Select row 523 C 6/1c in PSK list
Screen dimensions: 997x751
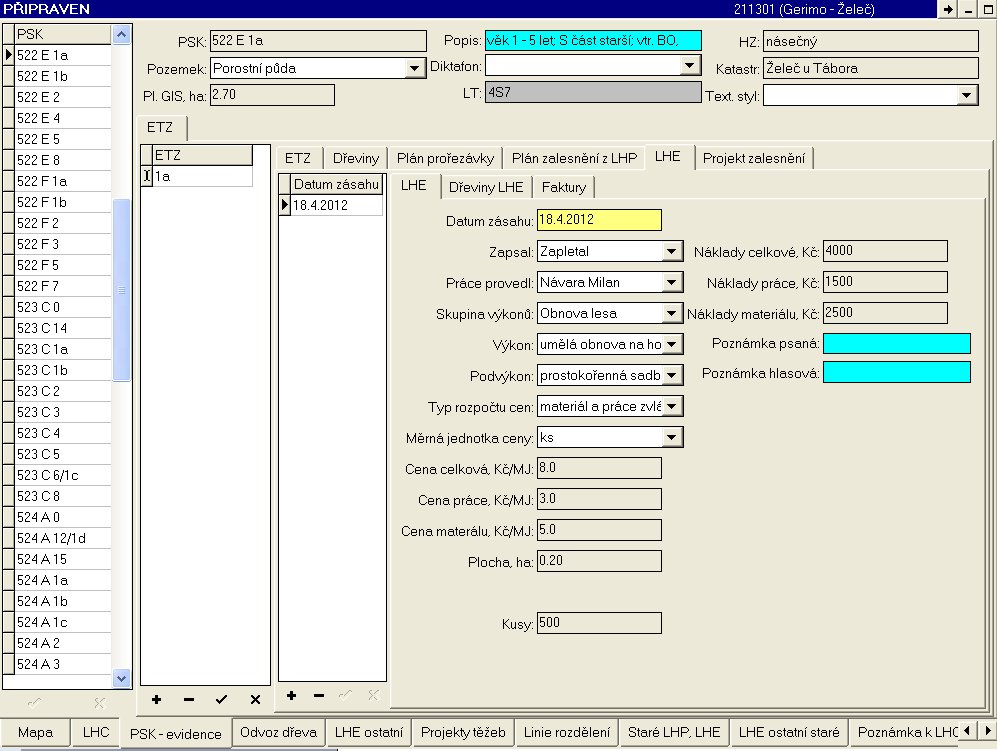click(63, 475)
